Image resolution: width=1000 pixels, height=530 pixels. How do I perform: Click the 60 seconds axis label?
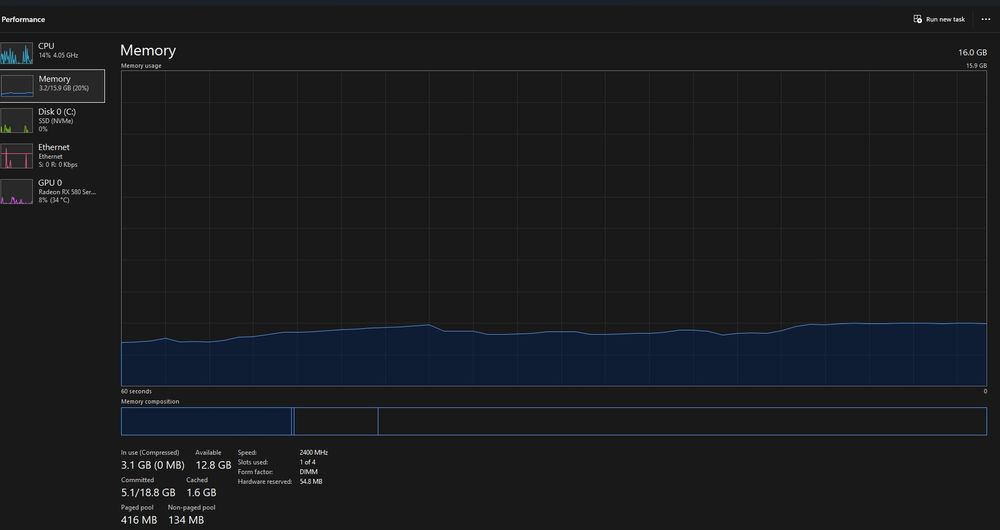click(x=136, y=392)
